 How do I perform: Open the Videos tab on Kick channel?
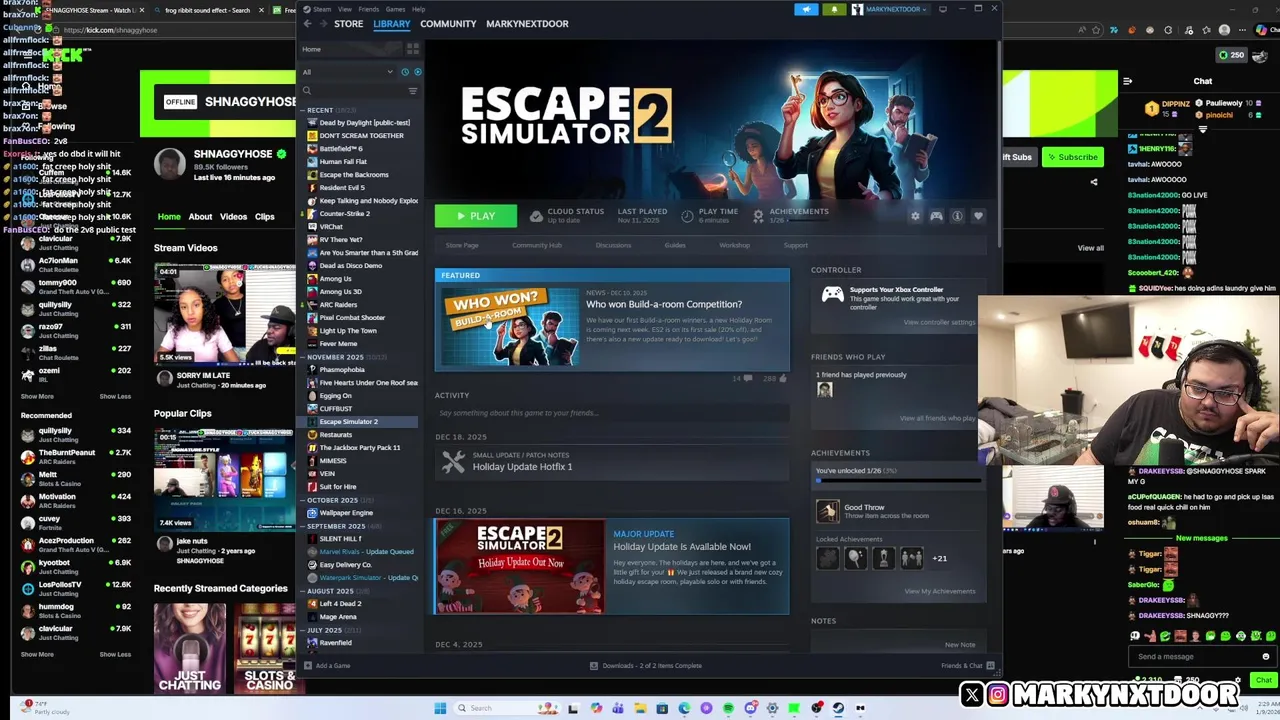(x=233, y=217)
